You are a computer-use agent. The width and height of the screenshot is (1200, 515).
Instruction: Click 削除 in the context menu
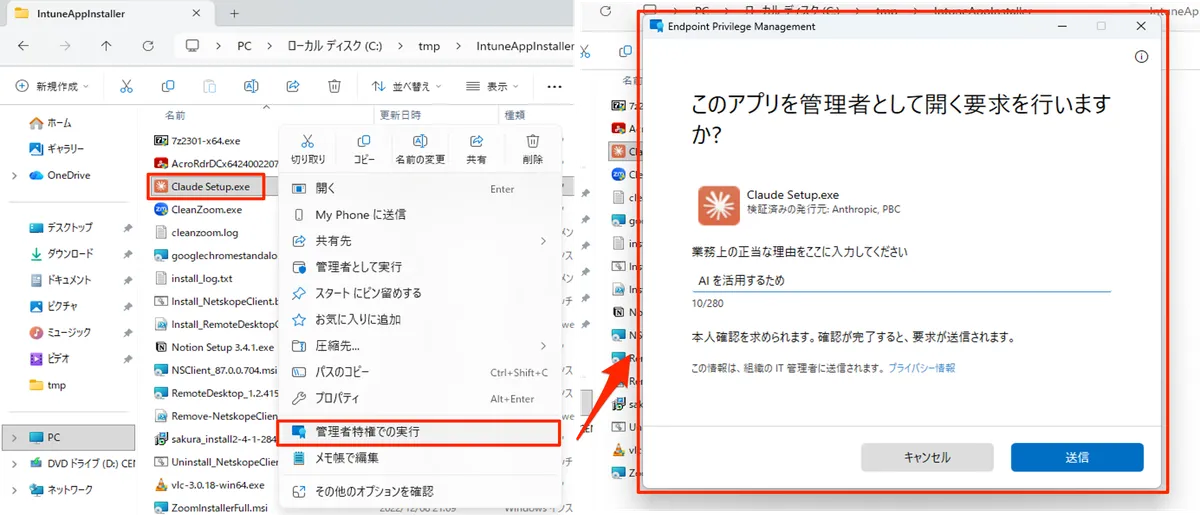tap(533, 149)
